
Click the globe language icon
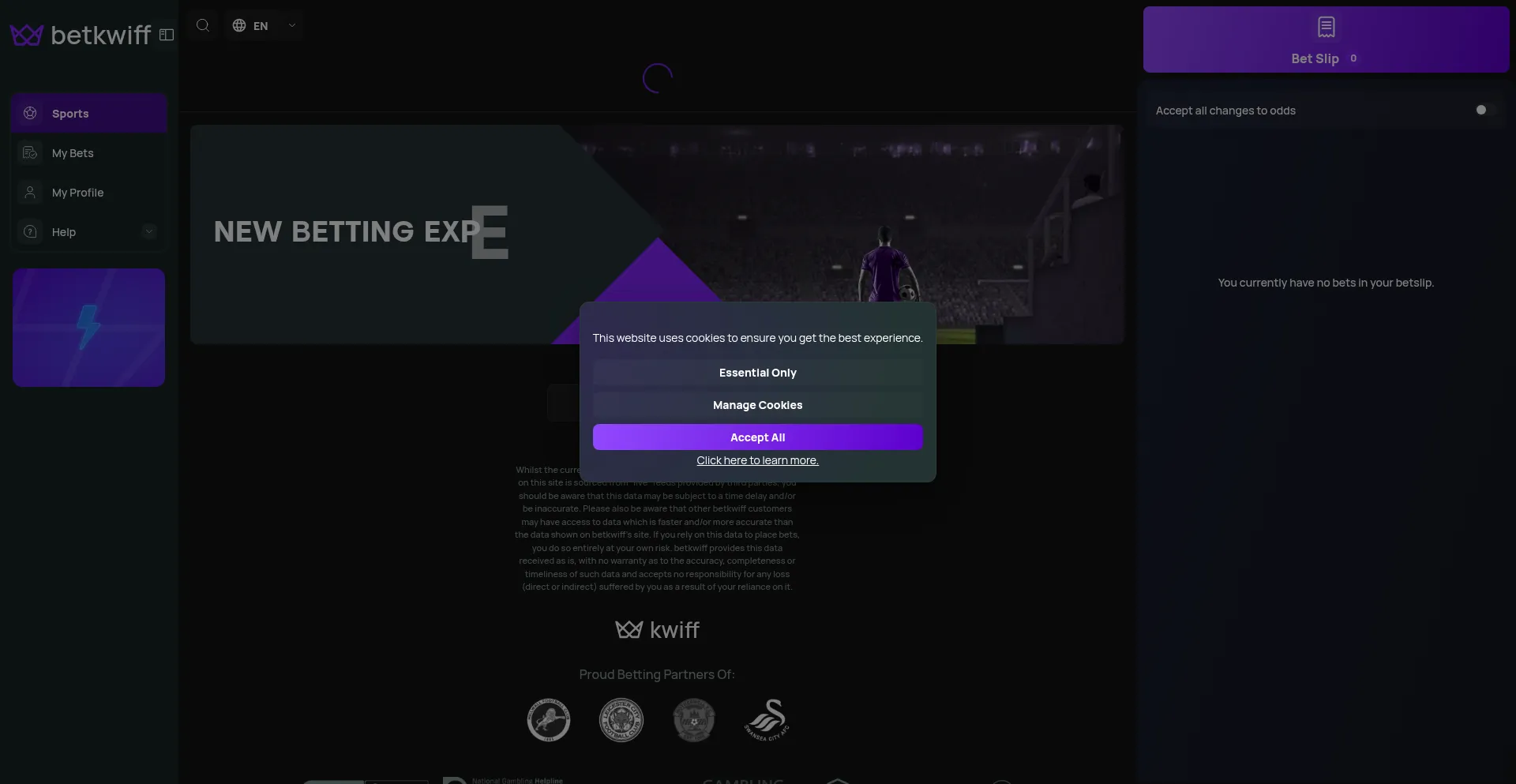pyautogui.click(x=239, y=26)
